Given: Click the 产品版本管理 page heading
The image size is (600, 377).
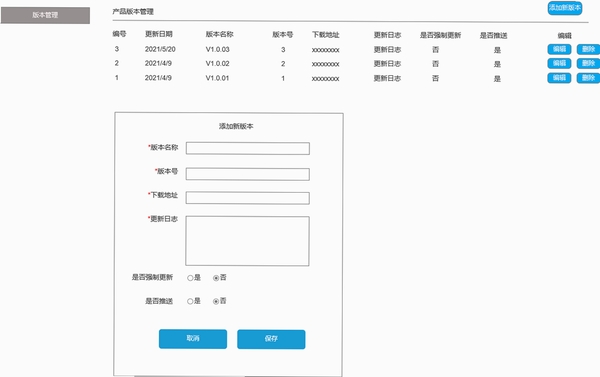Looking at the screenshot, I should [133, 11].
